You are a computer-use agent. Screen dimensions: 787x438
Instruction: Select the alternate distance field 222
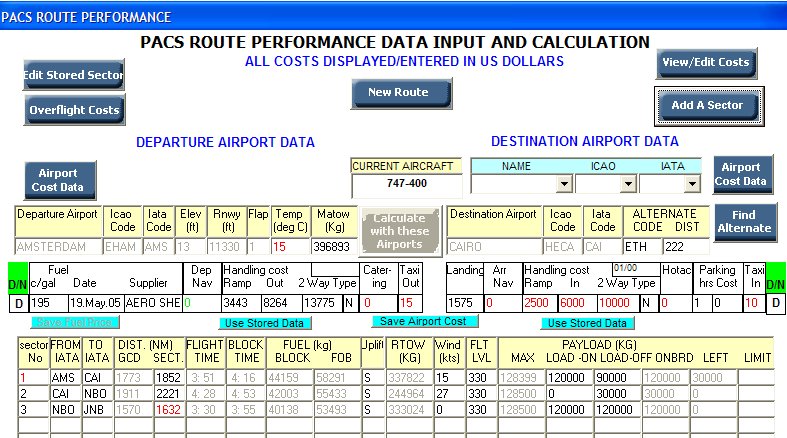coord(686,246)
